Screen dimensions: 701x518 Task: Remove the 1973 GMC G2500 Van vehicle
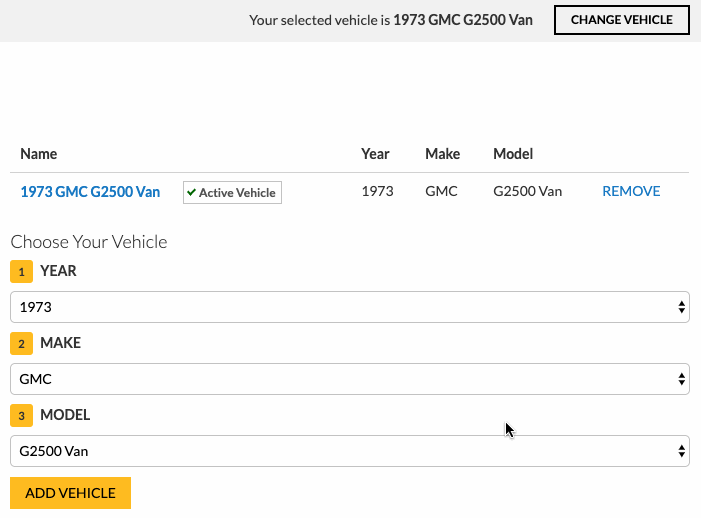click(631, 191)
